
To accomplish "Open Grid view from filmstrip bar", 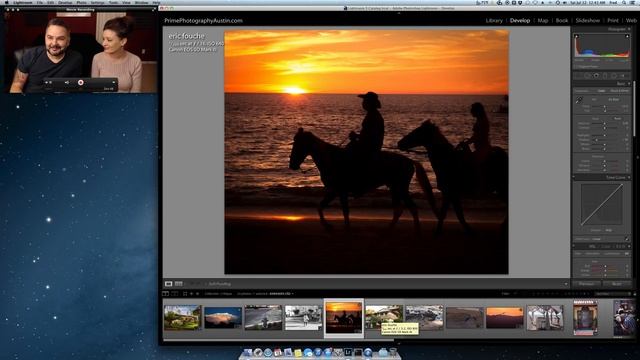I will click(185, 293).
